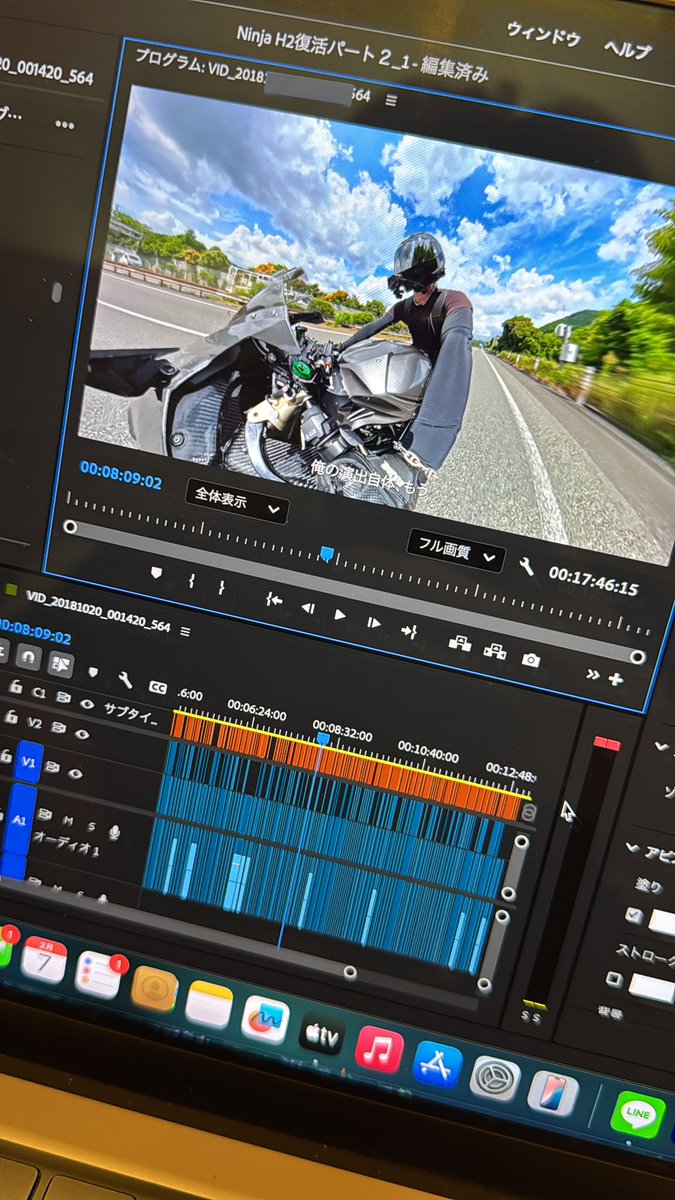The height and width of the screenshot is (1200, 675).
Task: Open the フル画質 playback resolution dropdown
Action: pos(455,551)
